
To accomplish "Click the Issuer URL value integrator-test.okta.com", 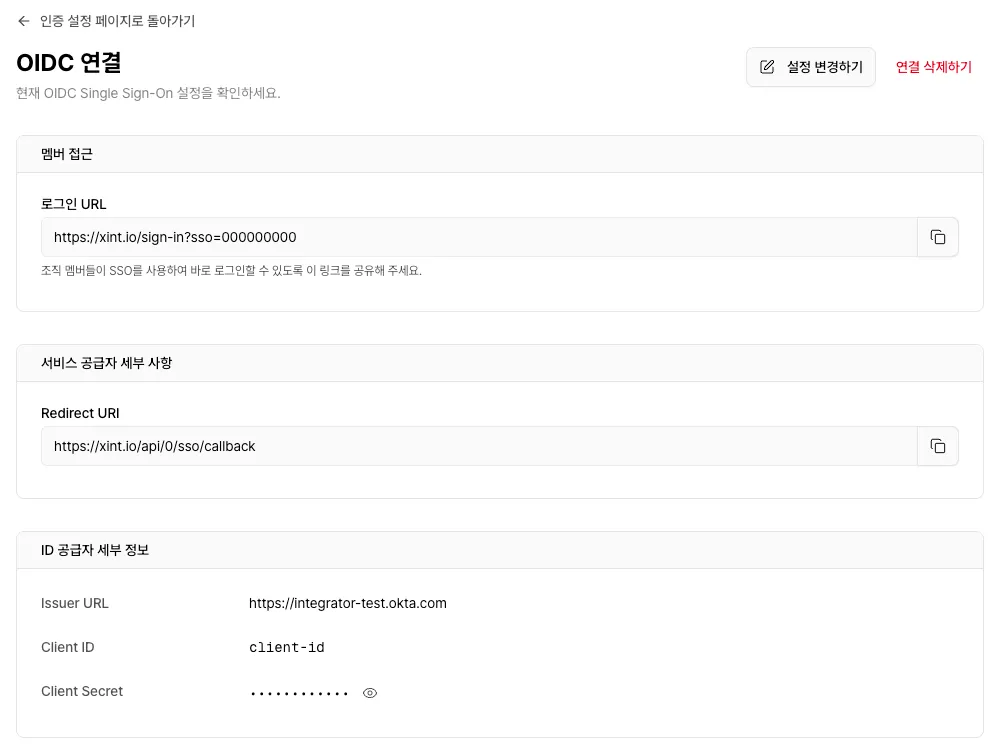I will 348,603.
